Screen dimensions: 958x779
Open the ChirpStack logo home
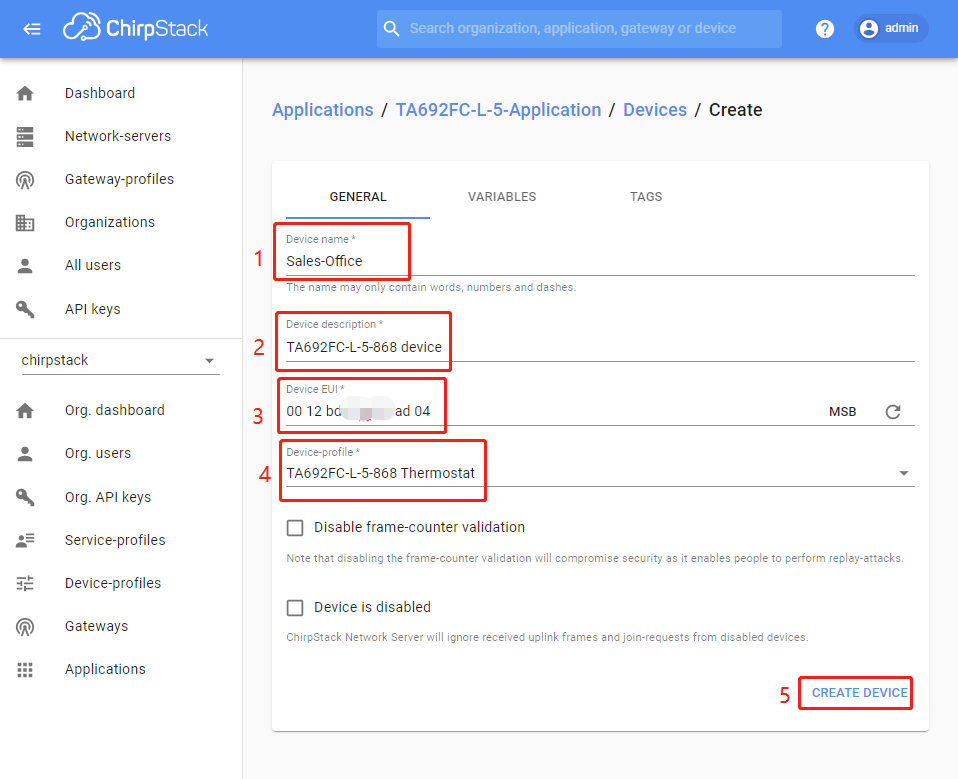pyautogui.click(x=136, y=27)
